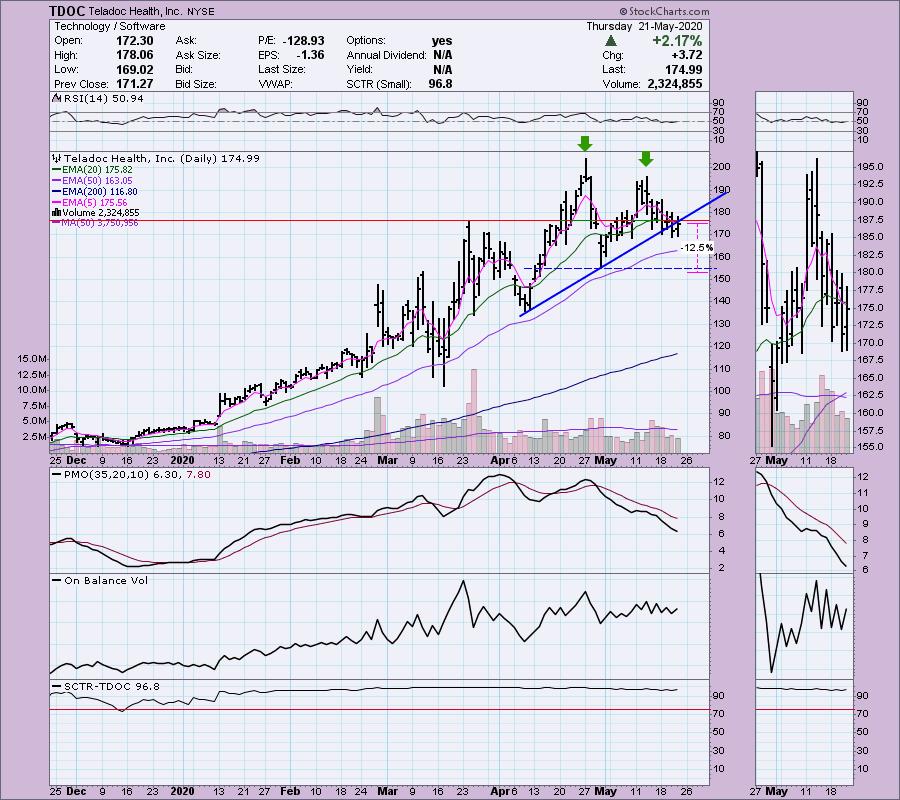Click the 'Yield:' label
Viewport: 900px width, 800px height.
pos(359,69)
